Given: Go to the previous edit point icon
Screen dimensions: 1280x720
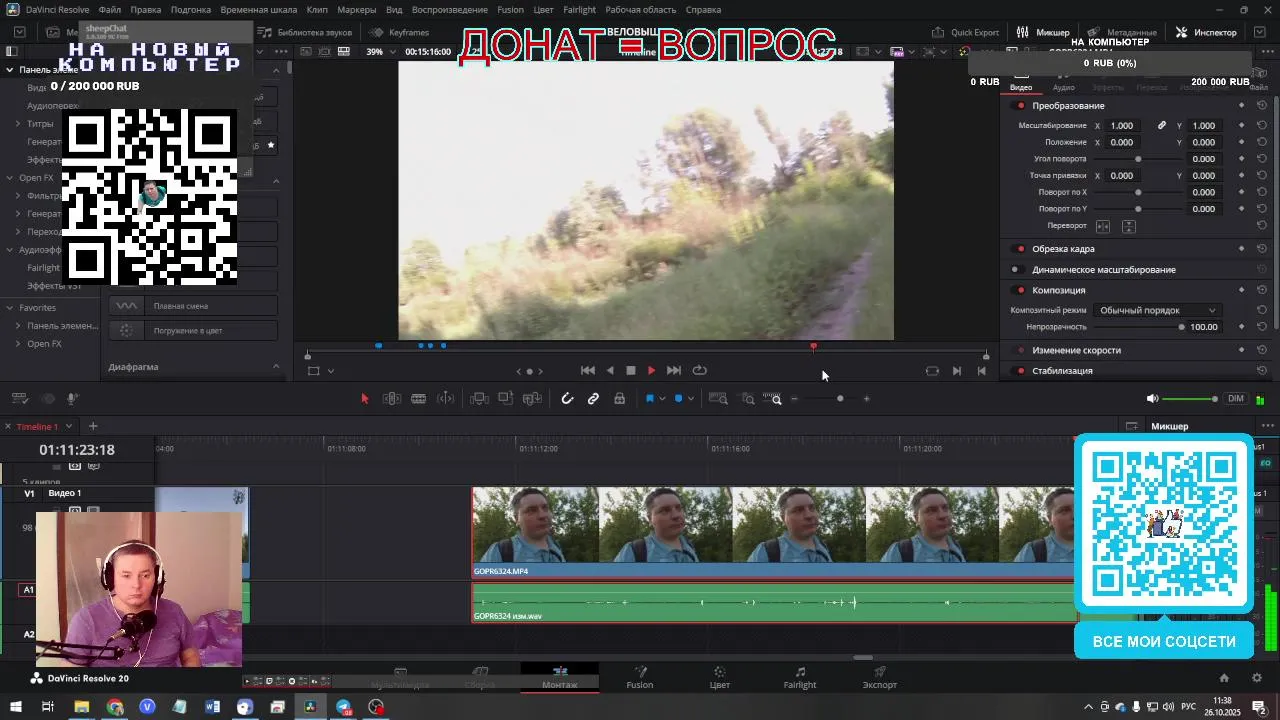Looking at the screenshot, I should pyautogui.click(x=981, y=371).
